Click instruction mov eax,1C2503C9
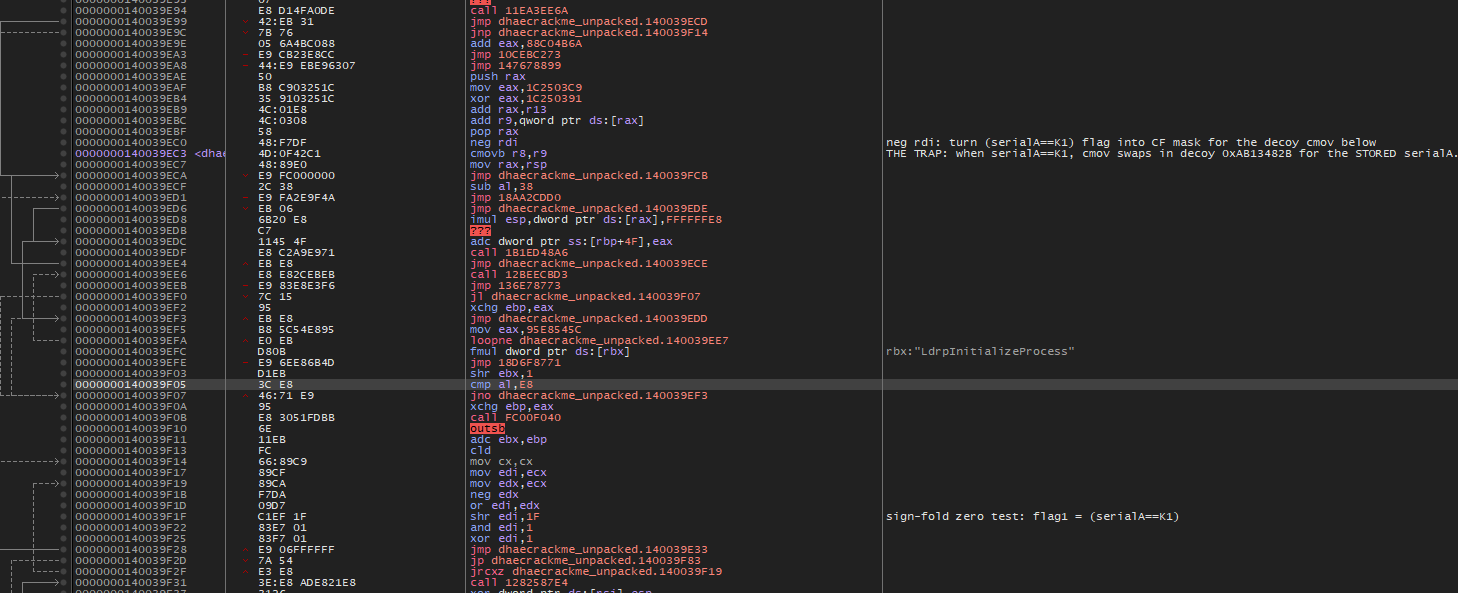This screenshot has height=593, width=1458. tap(526, 87)
